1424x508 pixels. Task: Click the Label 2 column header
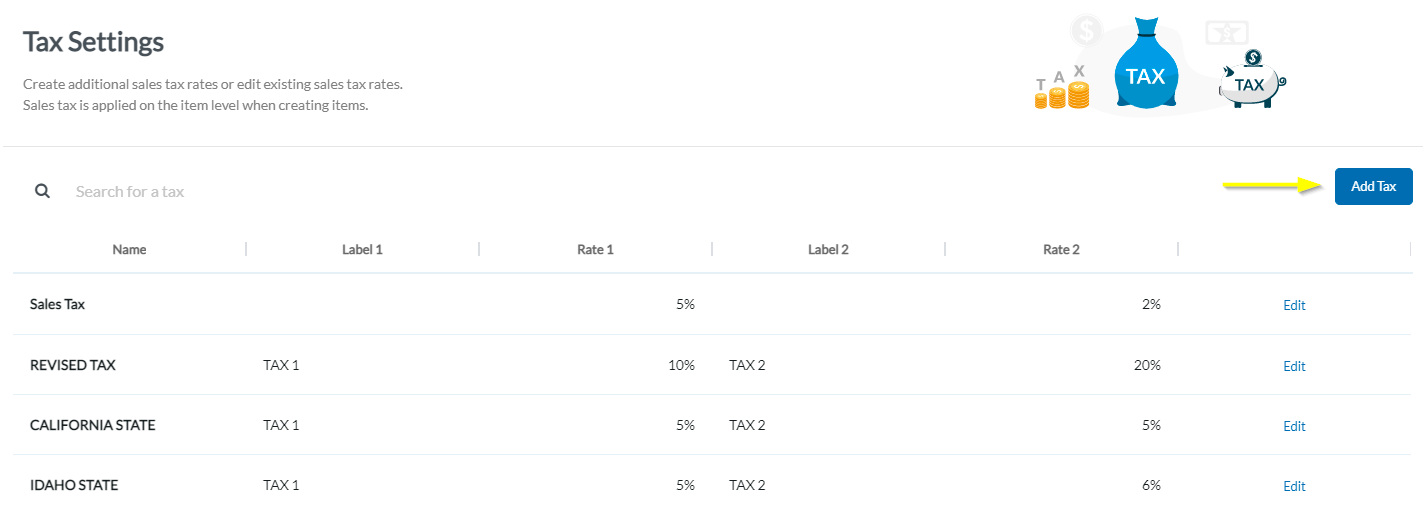tap(828, 249)
